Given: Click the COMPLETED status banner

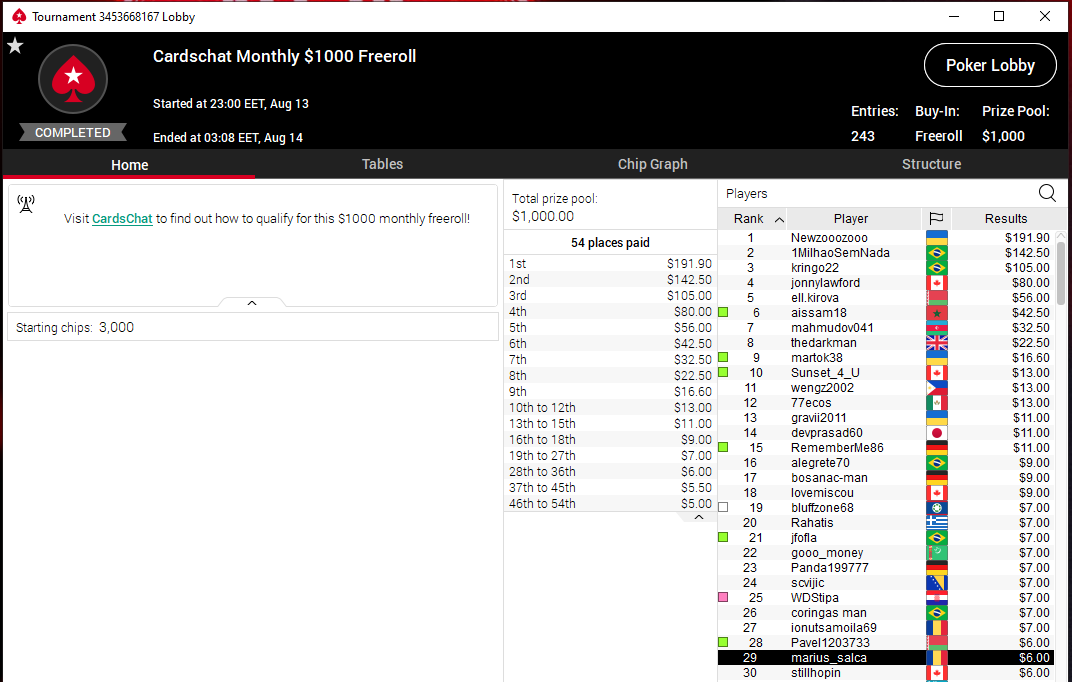Looking at the screenshot, I should (72, 133).
